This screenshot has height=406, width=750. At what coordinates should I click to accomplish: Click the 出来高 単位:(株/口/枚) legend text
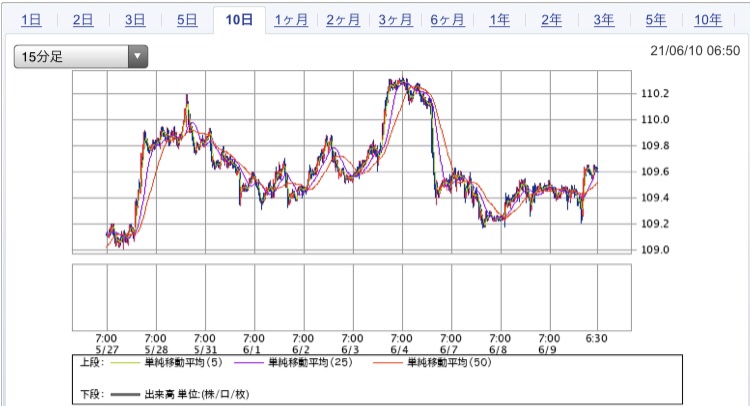pos(197,394)
